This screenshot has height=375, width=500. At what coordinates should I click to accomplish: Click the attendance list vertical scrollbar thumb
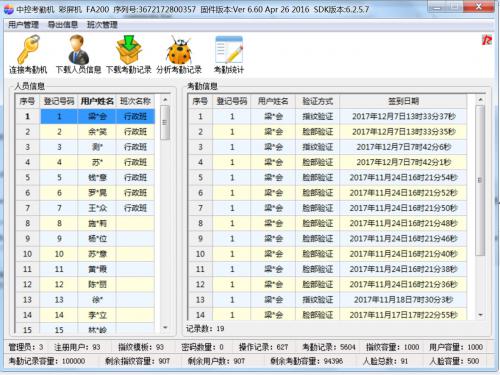480,180
